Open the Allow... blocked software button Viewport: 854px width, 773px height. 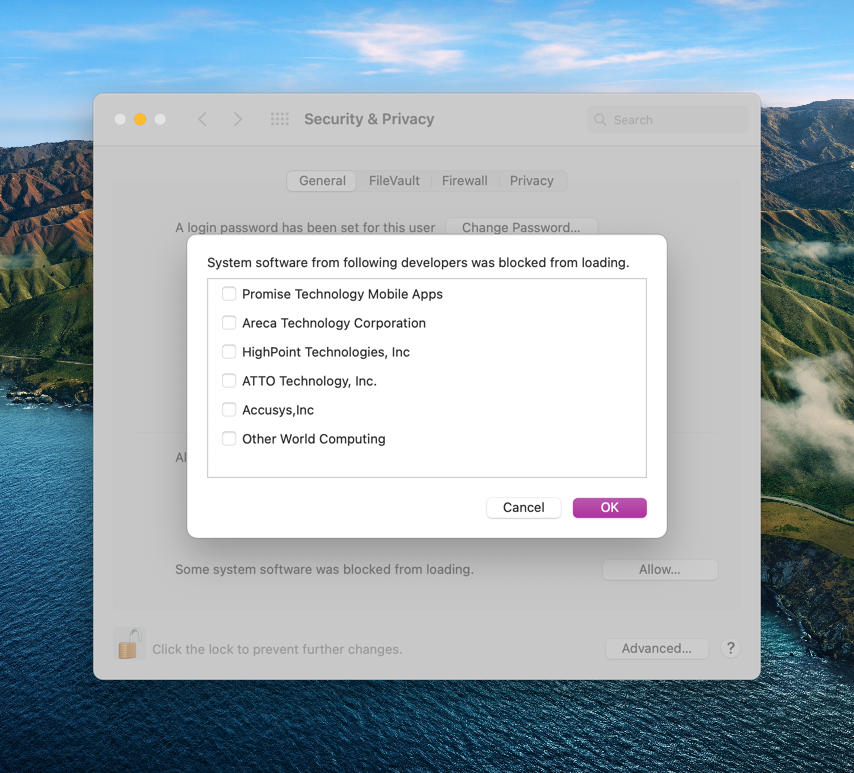tap(660, 570)
